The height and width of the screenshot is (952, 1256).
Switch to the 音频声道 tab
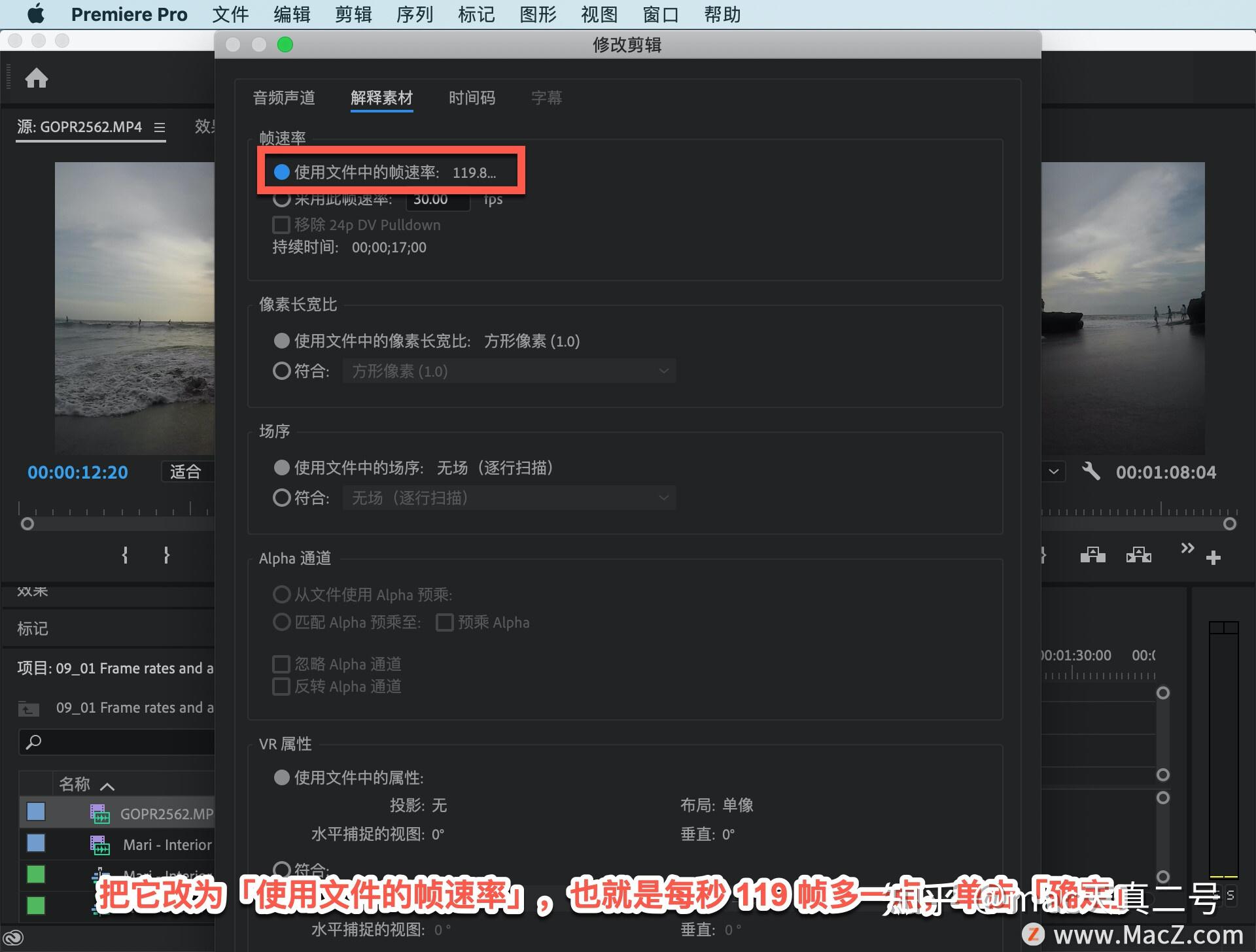(x=284, y=98)
